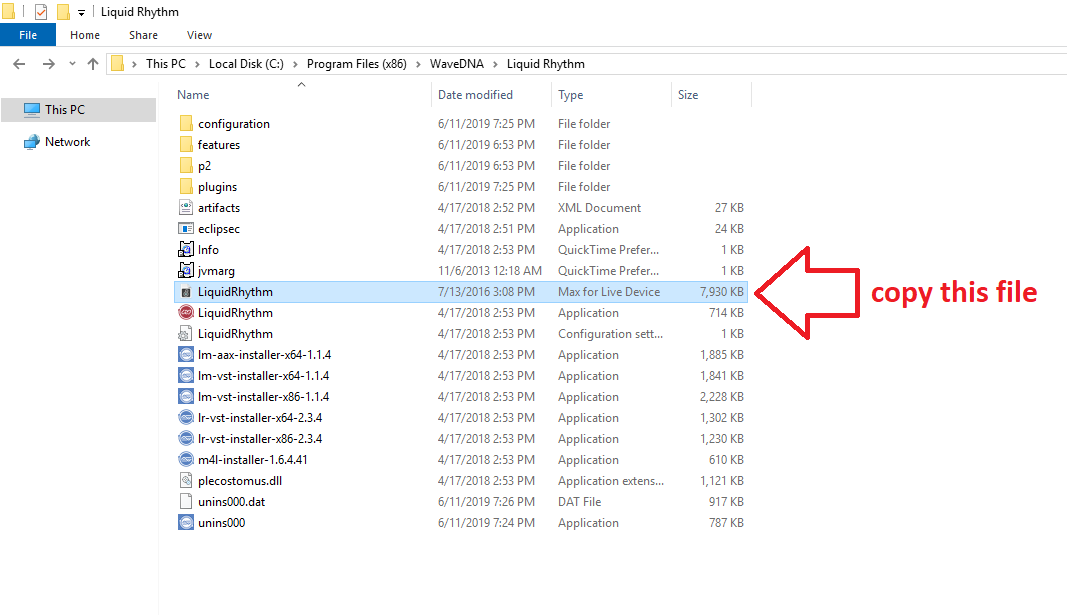This screenshot has height=615, width=1067.
Task: Open the Customize Quick Access Toolbar dropdown
Action: pyautogui.click(x=81, y=12)
